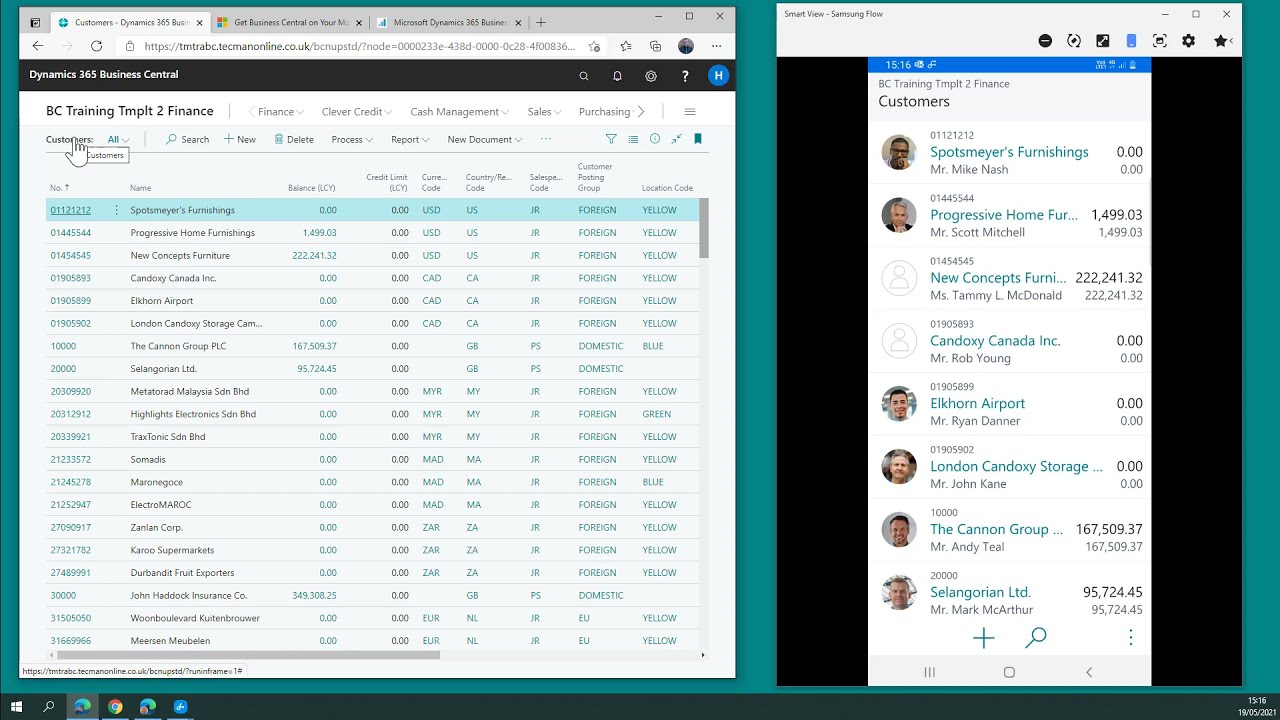Add page to favorites star icon
This screenshot has width=1280, height=720.
[594, 46]
